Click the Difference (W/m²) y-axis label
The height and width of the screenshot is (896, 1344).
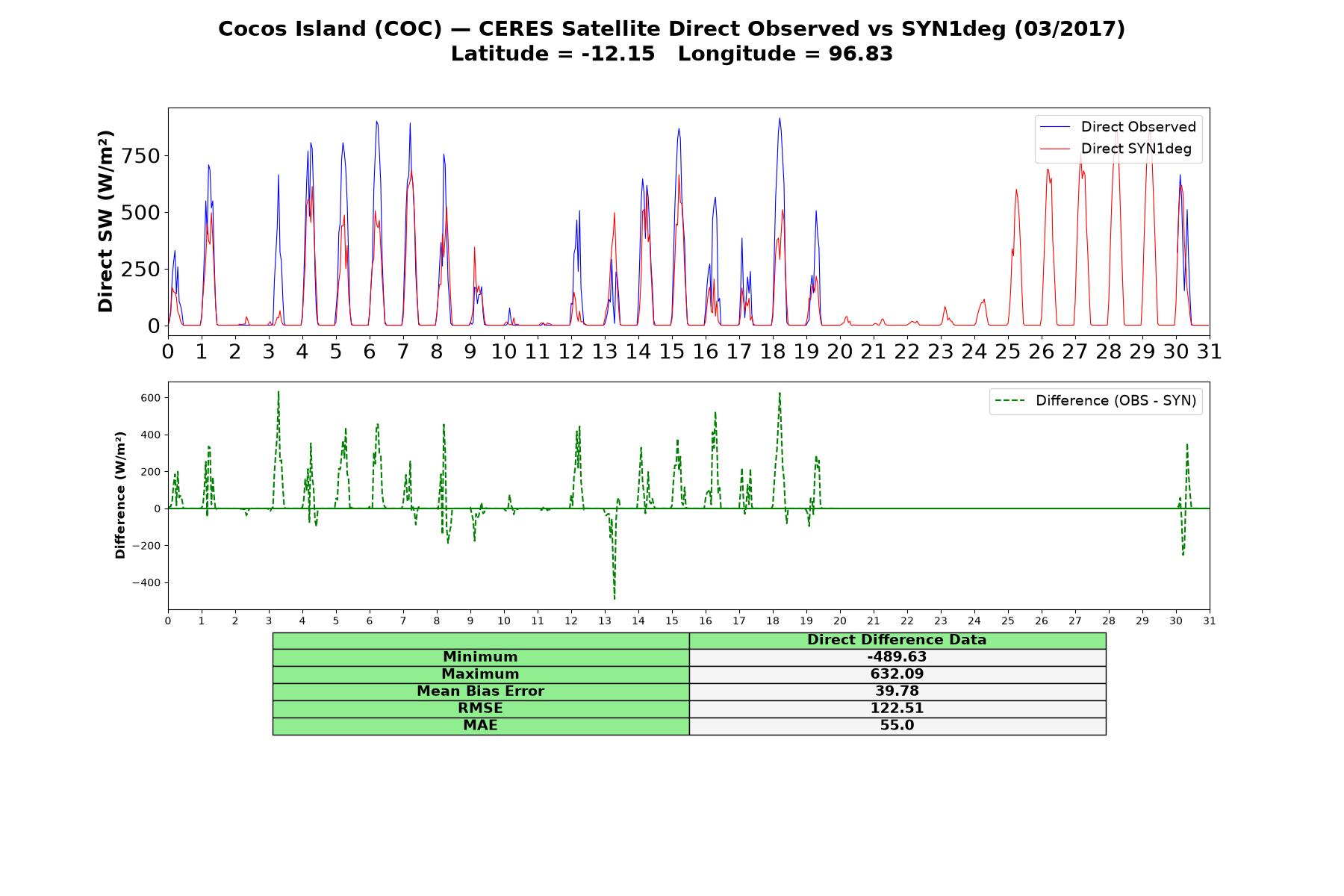point(120,495)
